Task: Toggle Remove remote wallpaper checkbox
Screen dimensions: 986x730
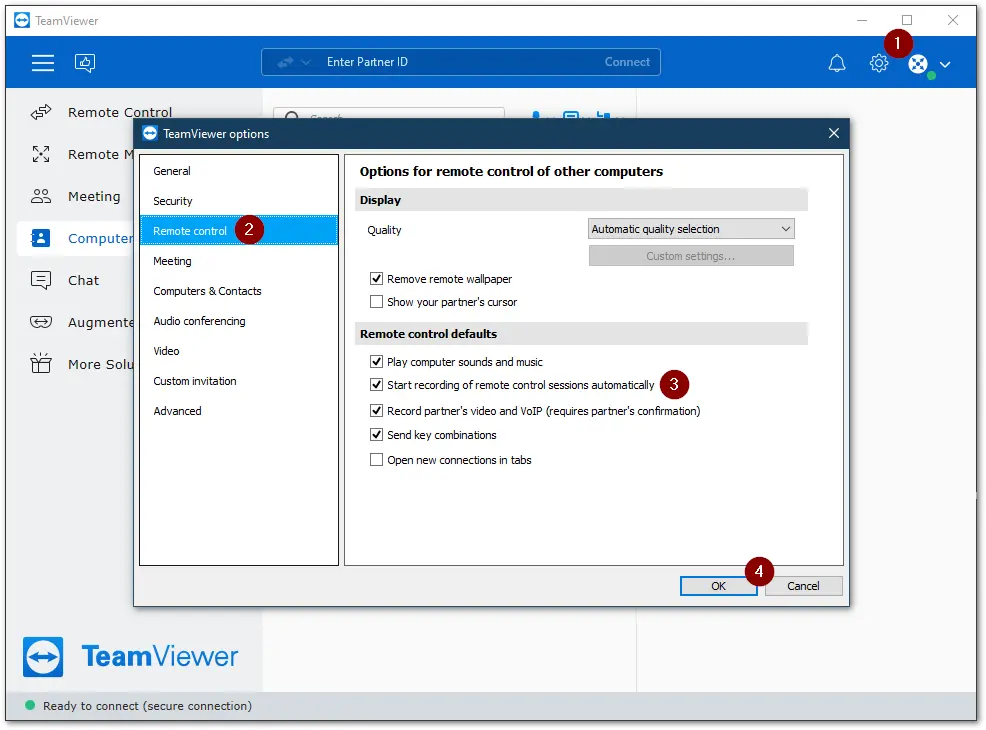Action: coord(376,279)
